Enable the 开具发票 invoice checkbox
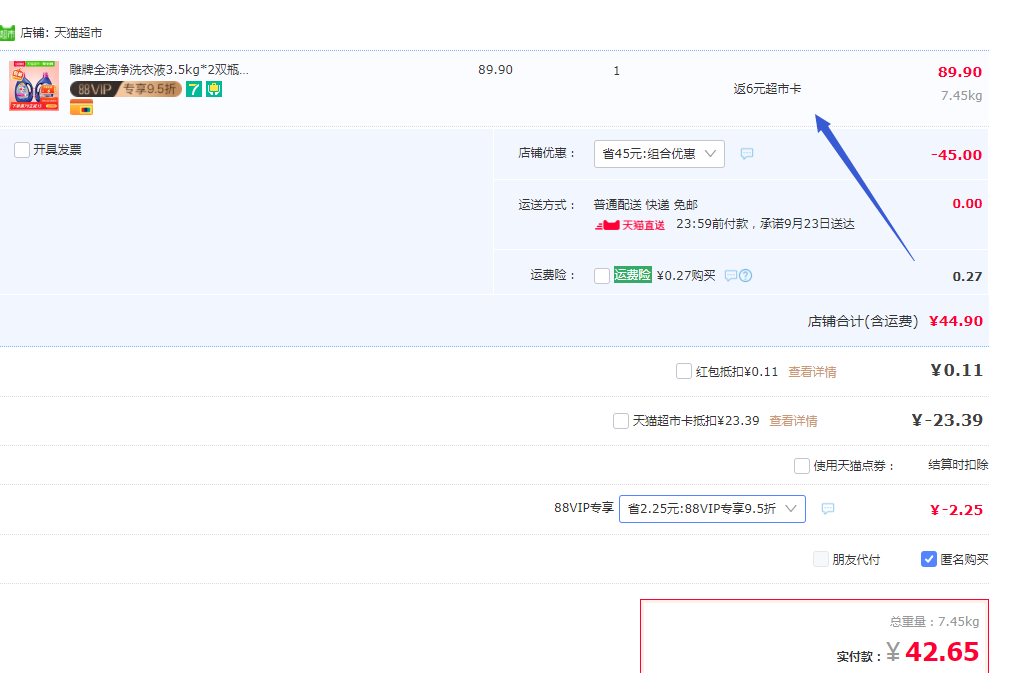This screenshot has height=673, width=1027. tap(22, 150)
